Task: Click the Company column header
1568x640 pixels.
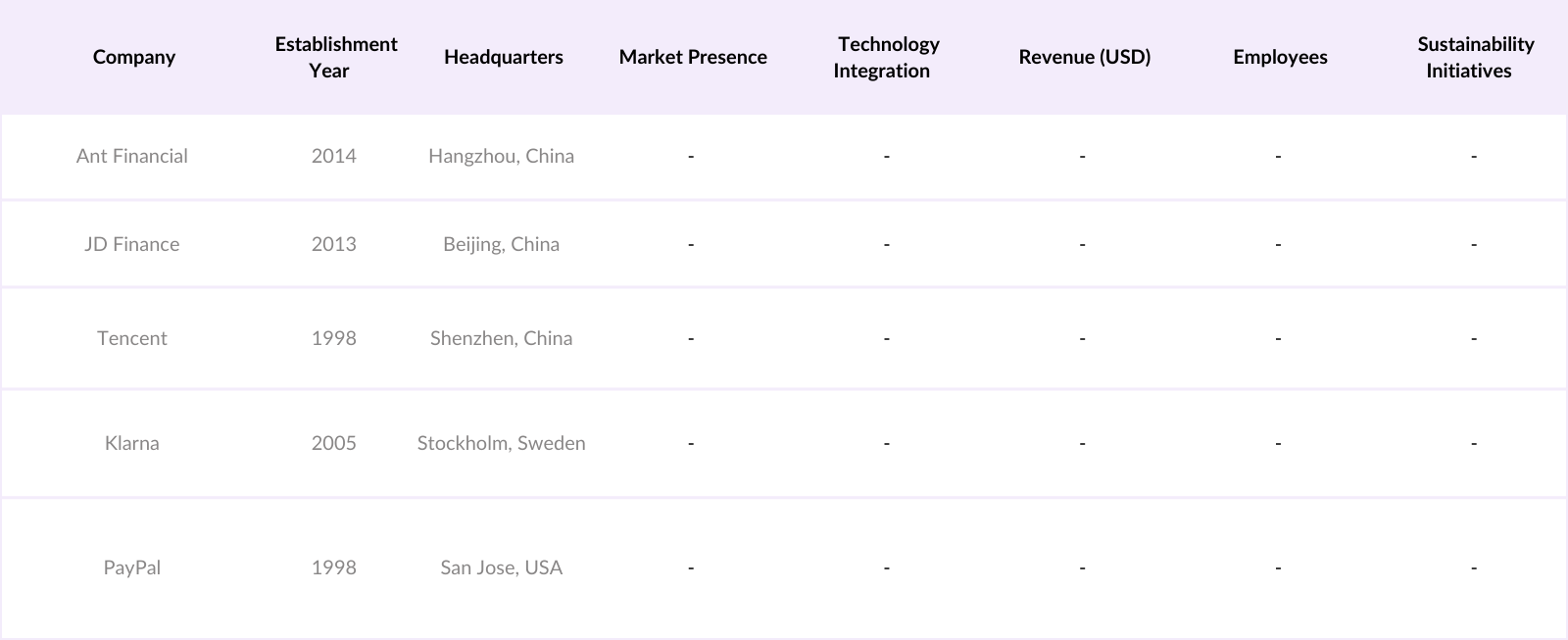Action: click(134, 57)
